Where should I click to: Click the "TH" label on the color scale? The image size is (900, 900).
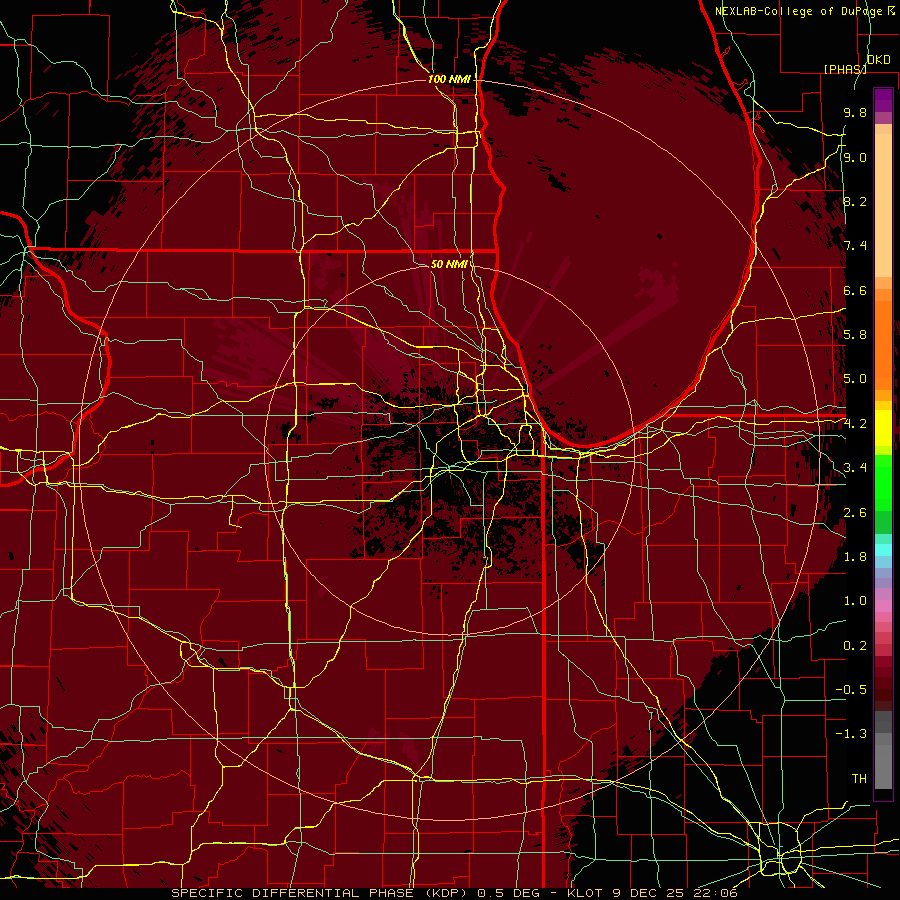tap(859, 779)
